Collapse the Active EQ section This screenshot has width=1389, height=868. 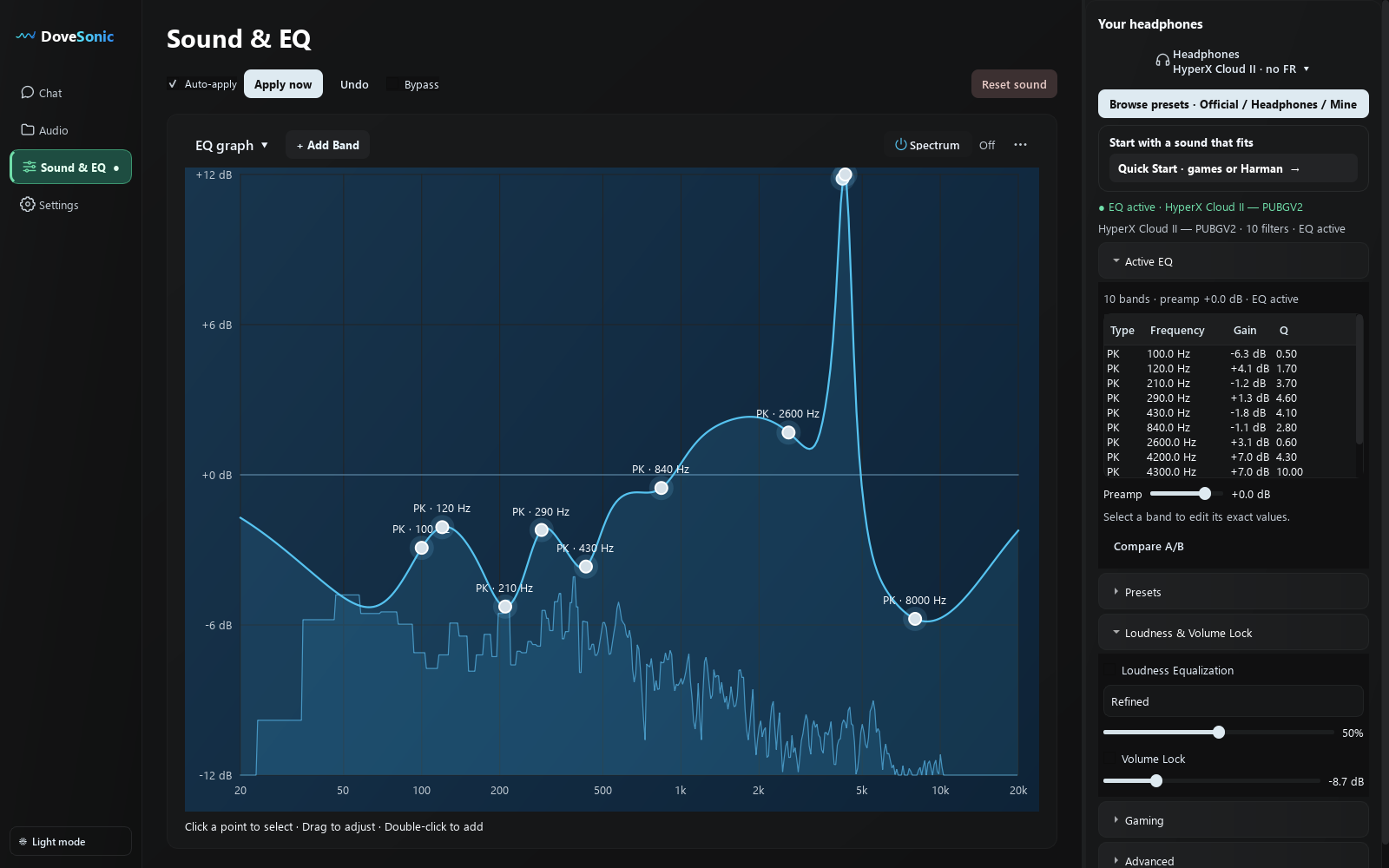pyautogui.click(x=1233, y=261)
